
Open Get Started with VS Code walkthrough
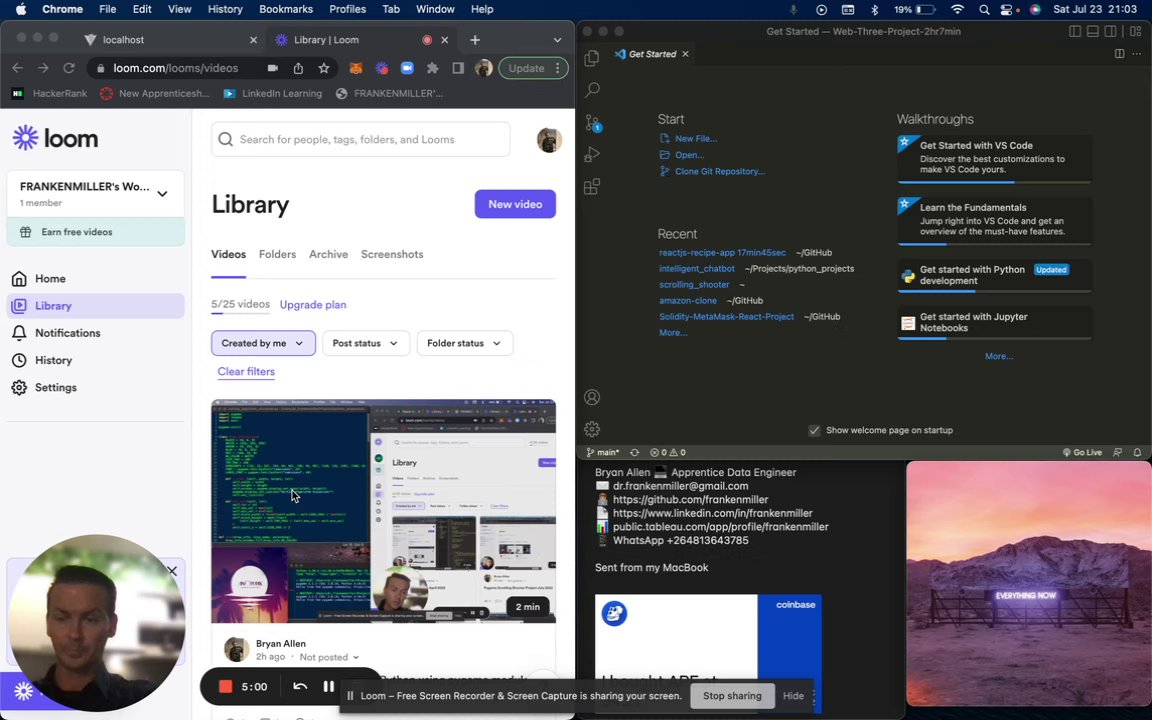pos(994,157)
